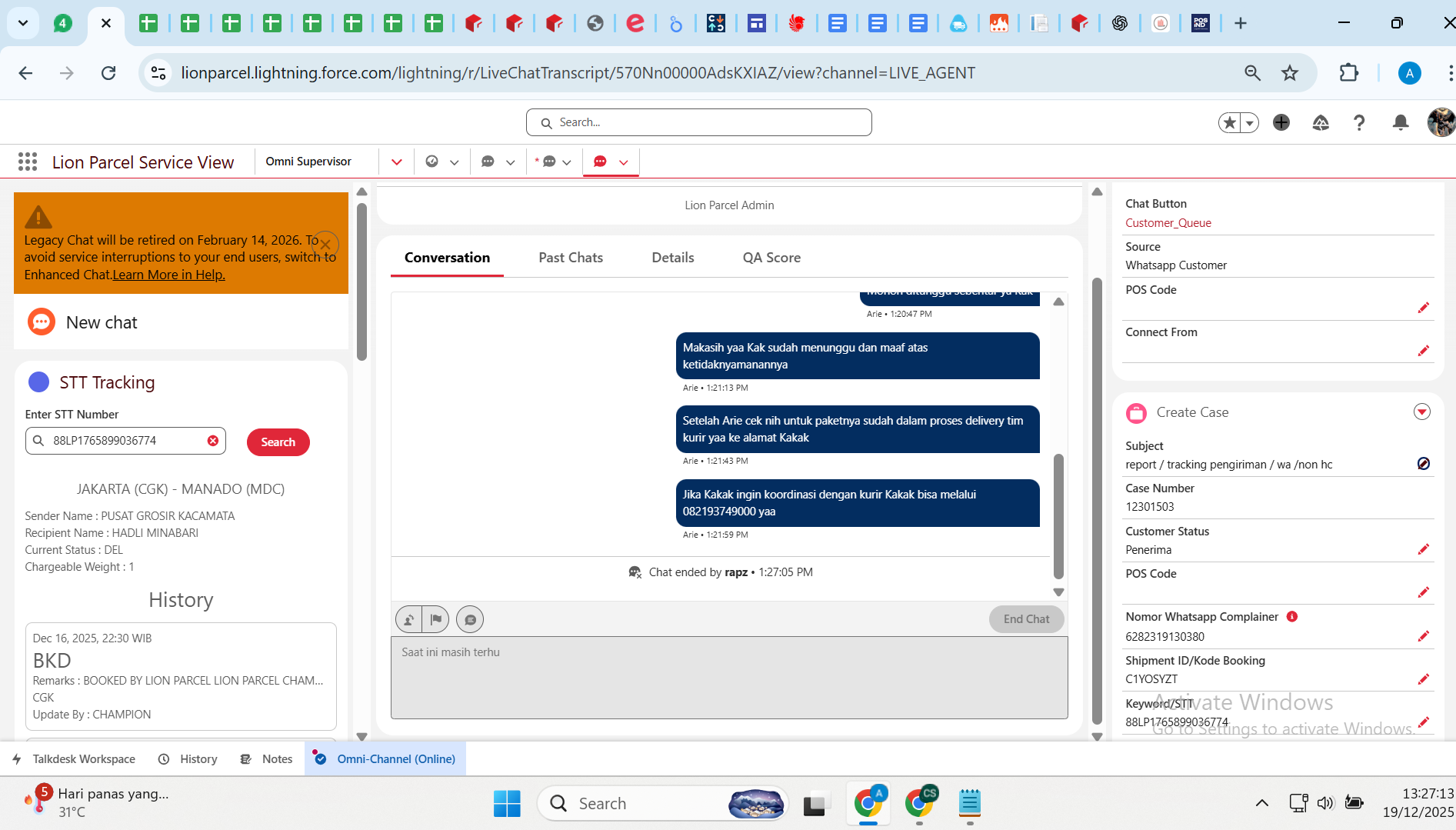Viewport: 1456px width, 830px height.
Task: Open dropdown next to the clock-icon tab
Action: tap(455, 162)
